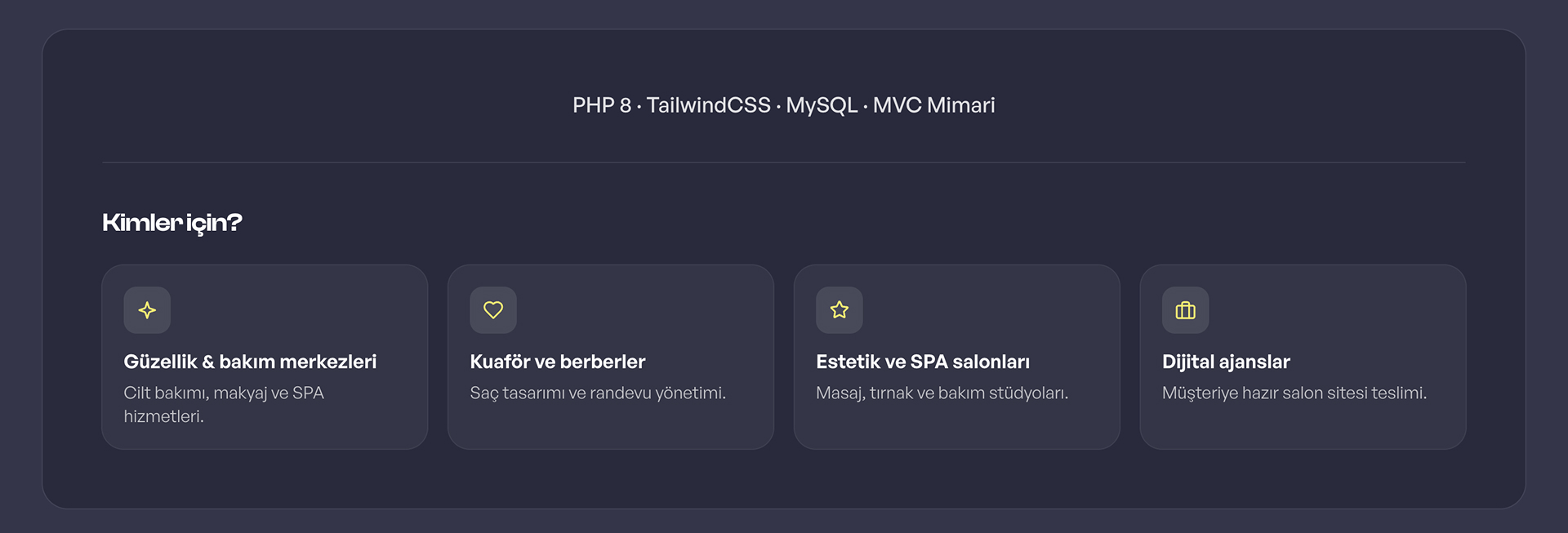Click the Kimler için? section title
The height and width of the screenshot is (533, 1568).
coord(172,223)
